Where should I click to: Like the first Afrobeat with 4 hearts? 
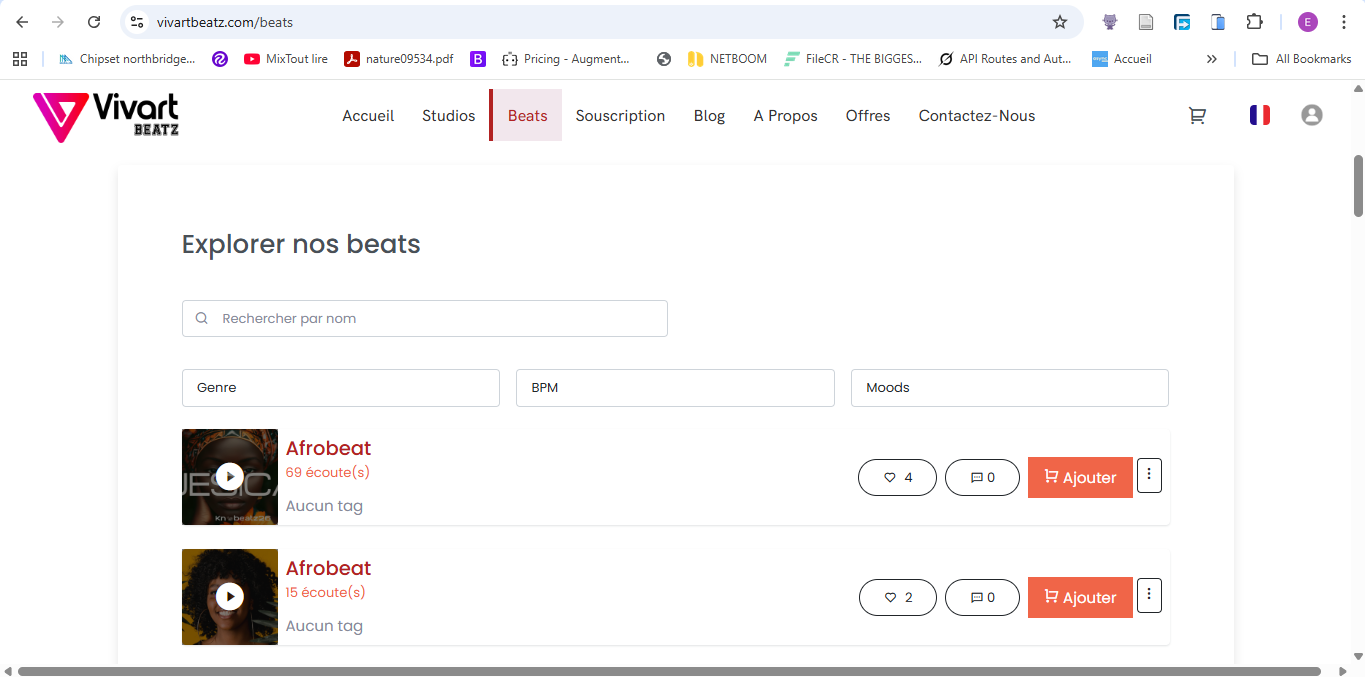tap(897, 478)
